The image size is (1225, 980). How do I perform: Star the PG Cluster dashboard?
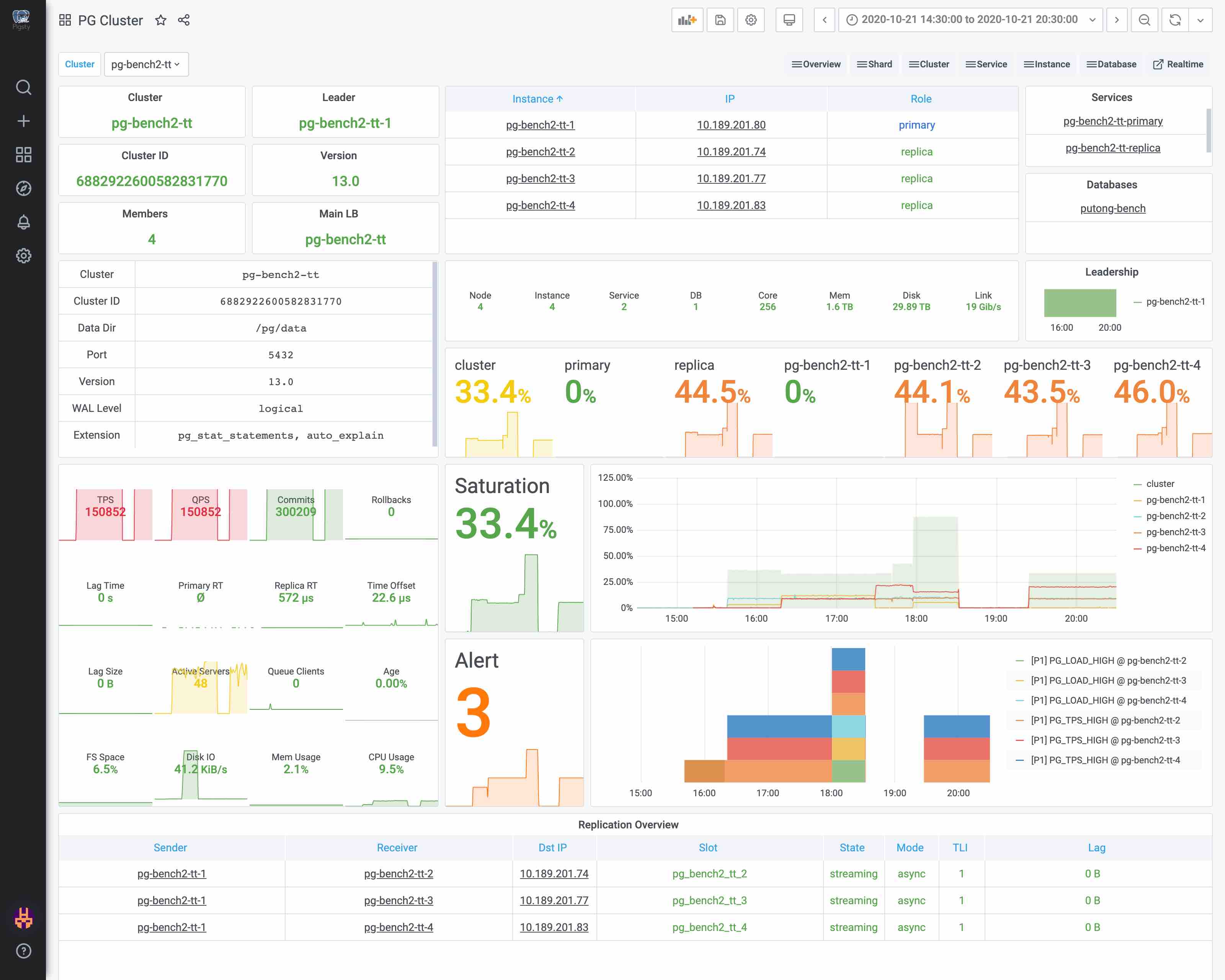161,20
